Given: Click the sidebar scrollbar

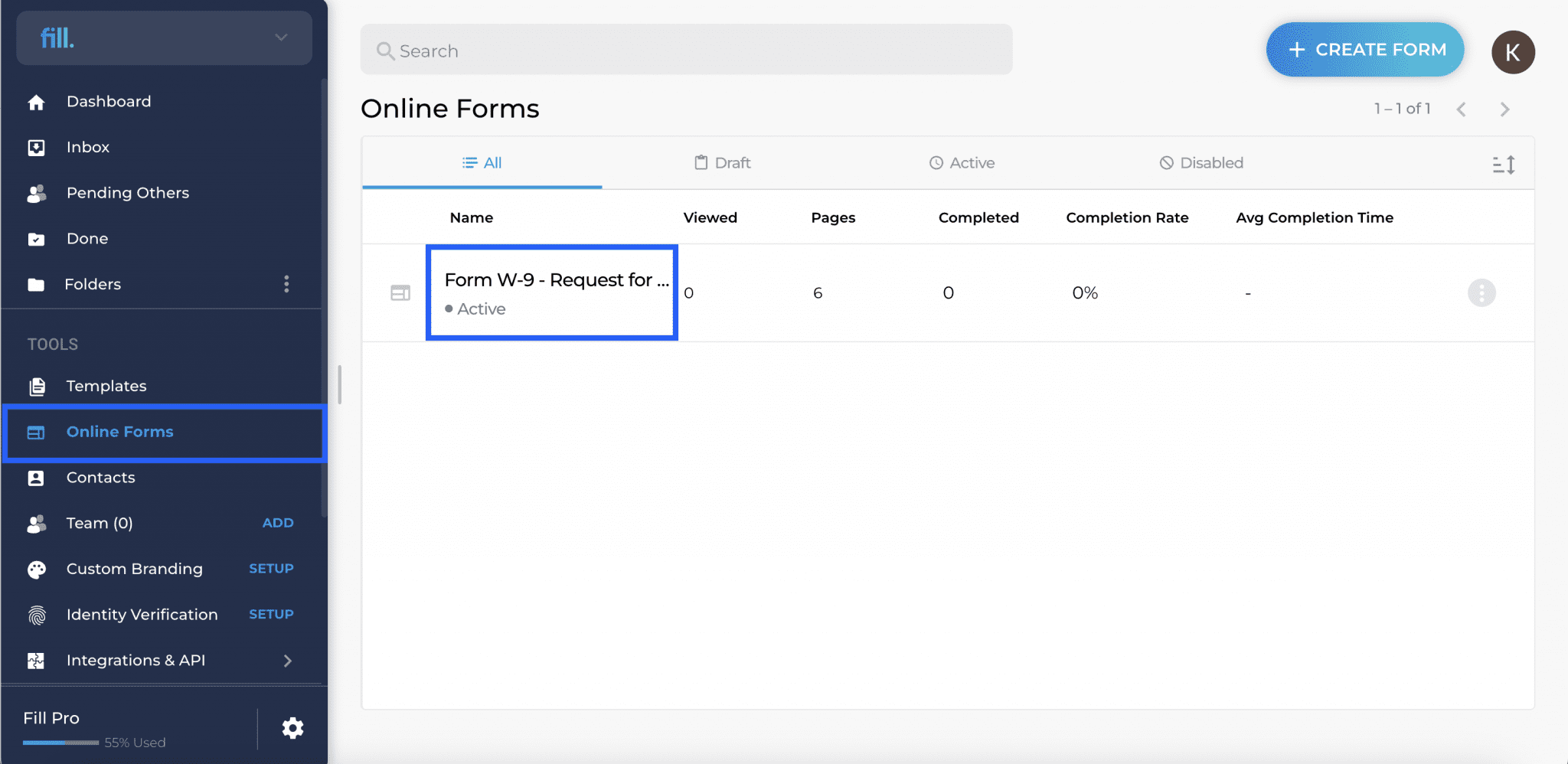Looking at the screenshot, I should (325, 299).
